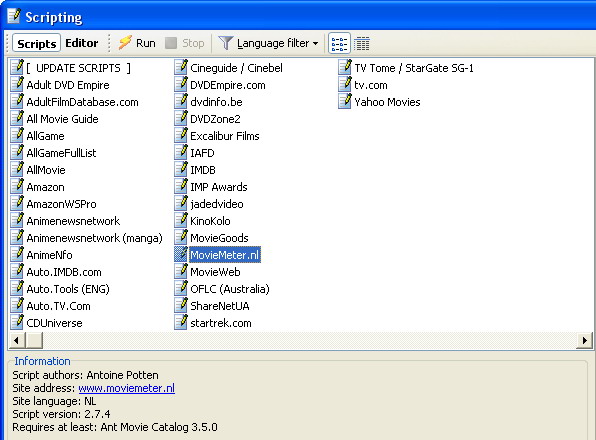The width and height of the screenshot is (596, 440).
Task: Click the Yahoo Movies script icon
Action: point(345,101)
